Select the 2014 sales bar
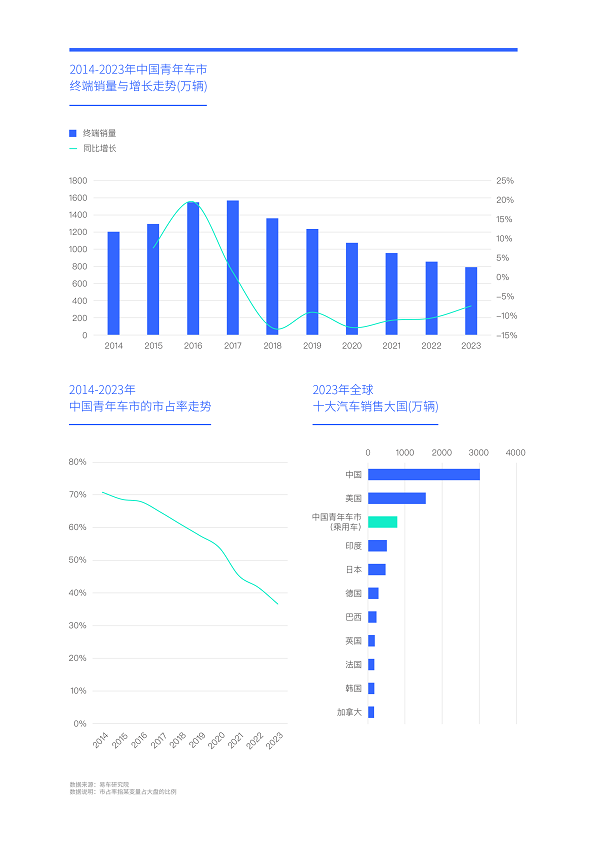600x842 pixels. click(113, 283)
